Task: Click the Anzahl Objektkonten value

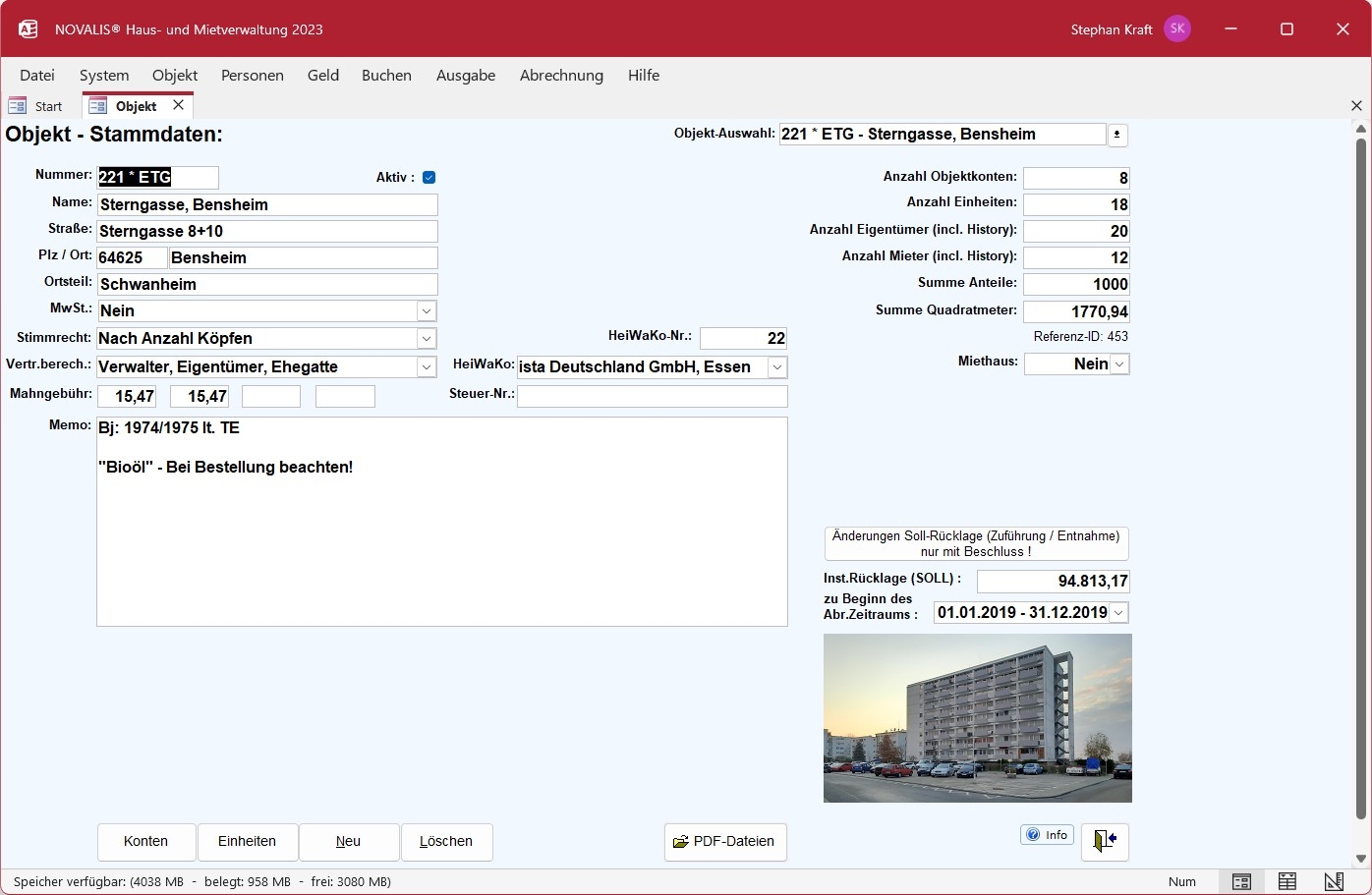Action: point(1076,178)
